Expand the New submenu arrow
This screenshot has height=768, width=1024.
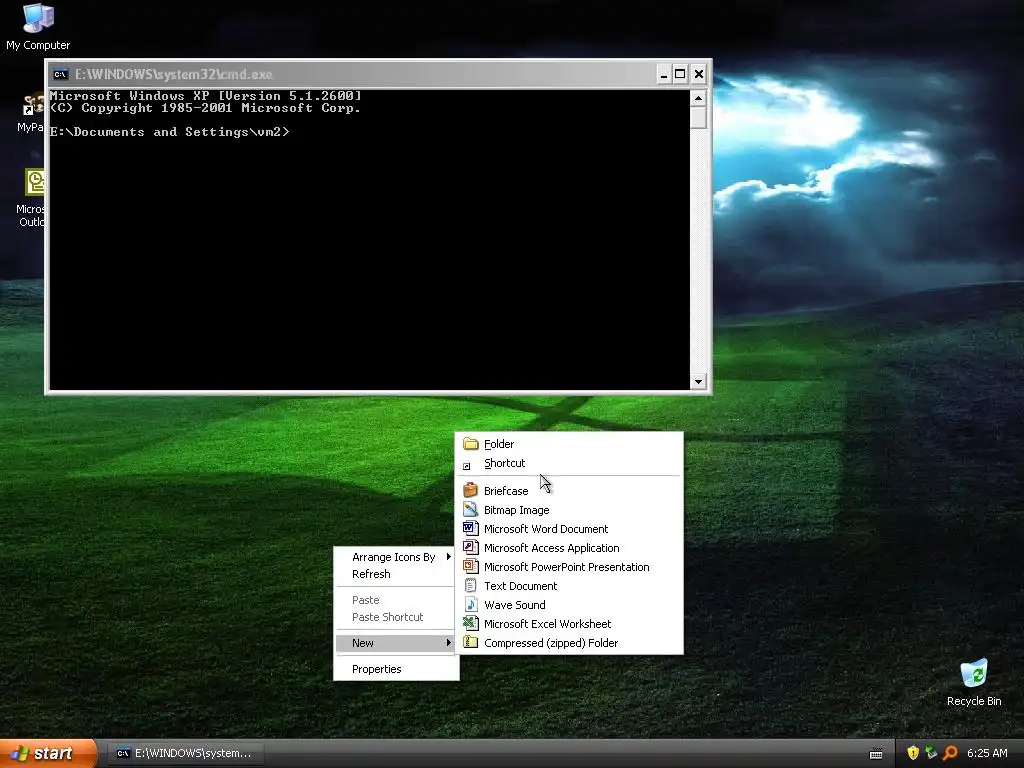coord(449,643)
